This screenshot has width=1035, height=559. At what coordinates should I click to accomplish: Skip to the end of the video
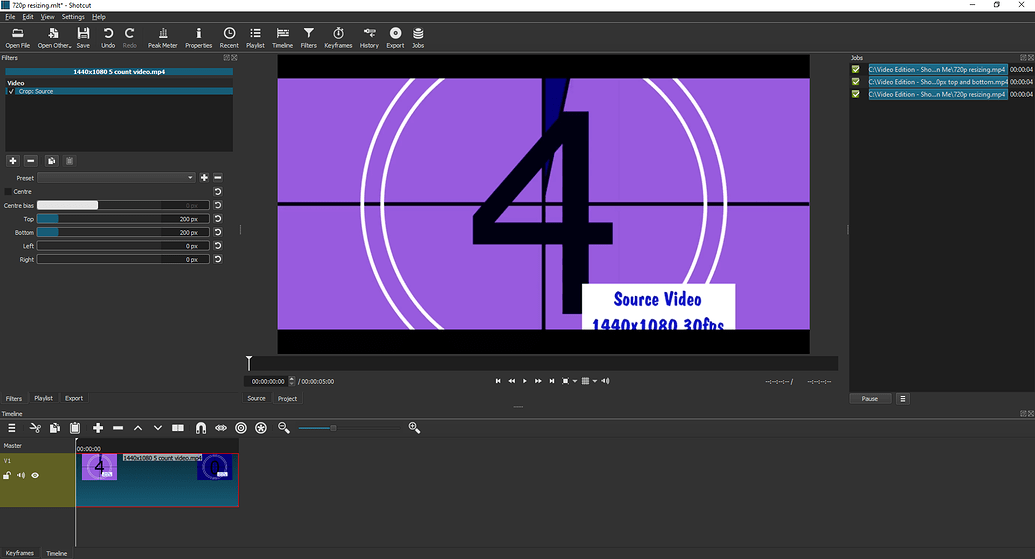tap(552, 381)
